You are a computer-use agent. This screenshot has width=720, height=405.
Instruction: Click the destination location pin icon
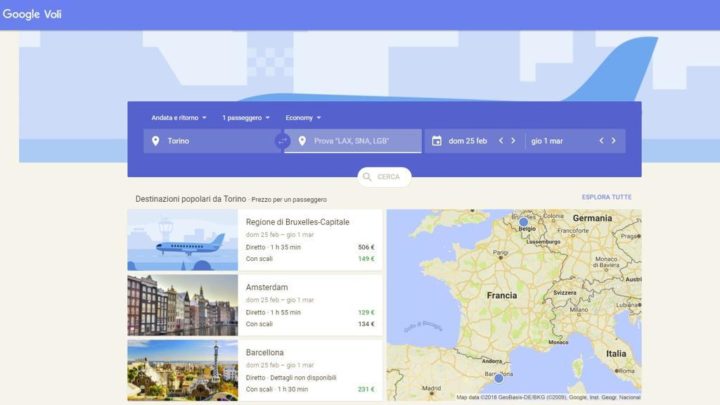302,141
